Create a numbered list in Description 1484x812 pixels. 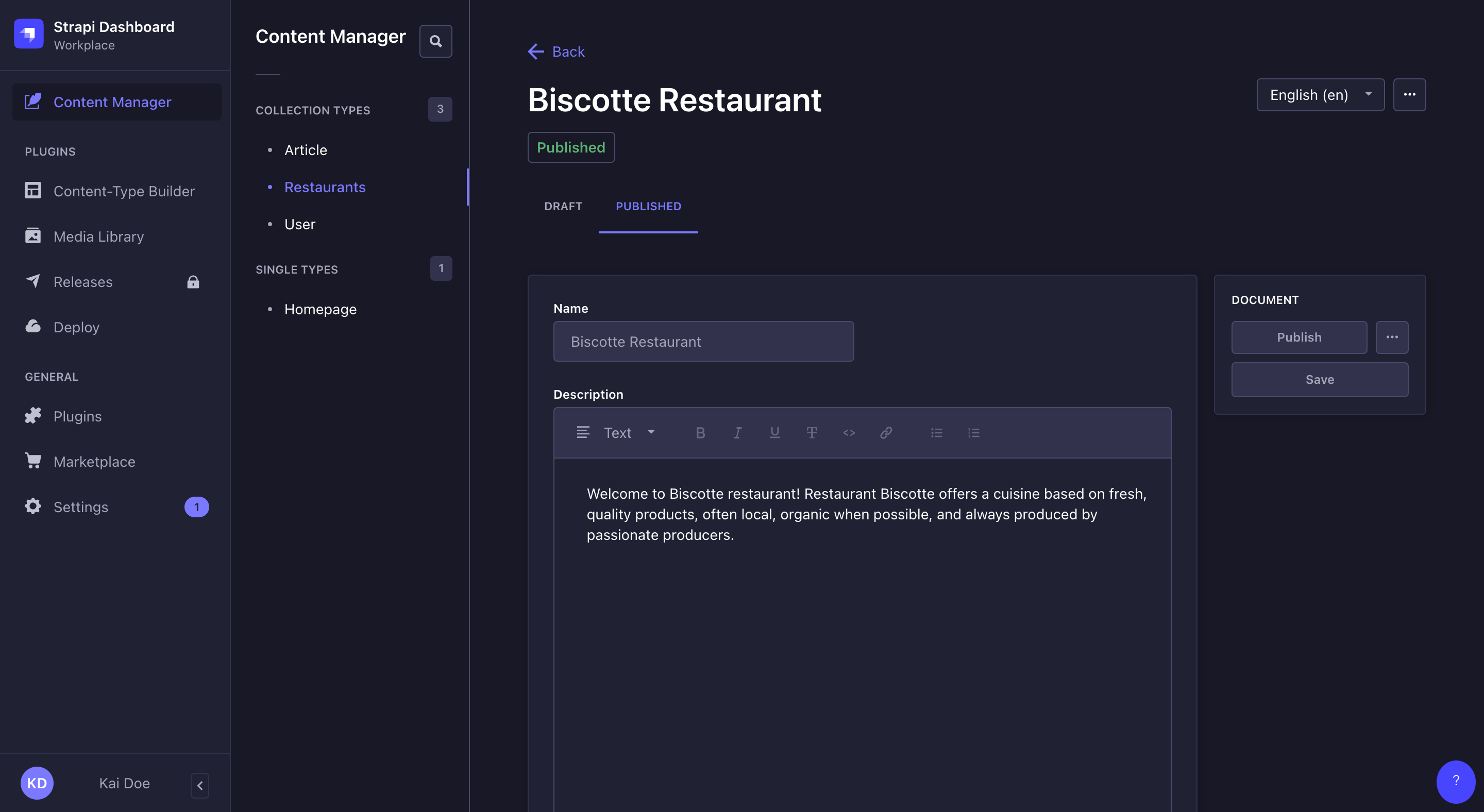click(x=973, y=432)
